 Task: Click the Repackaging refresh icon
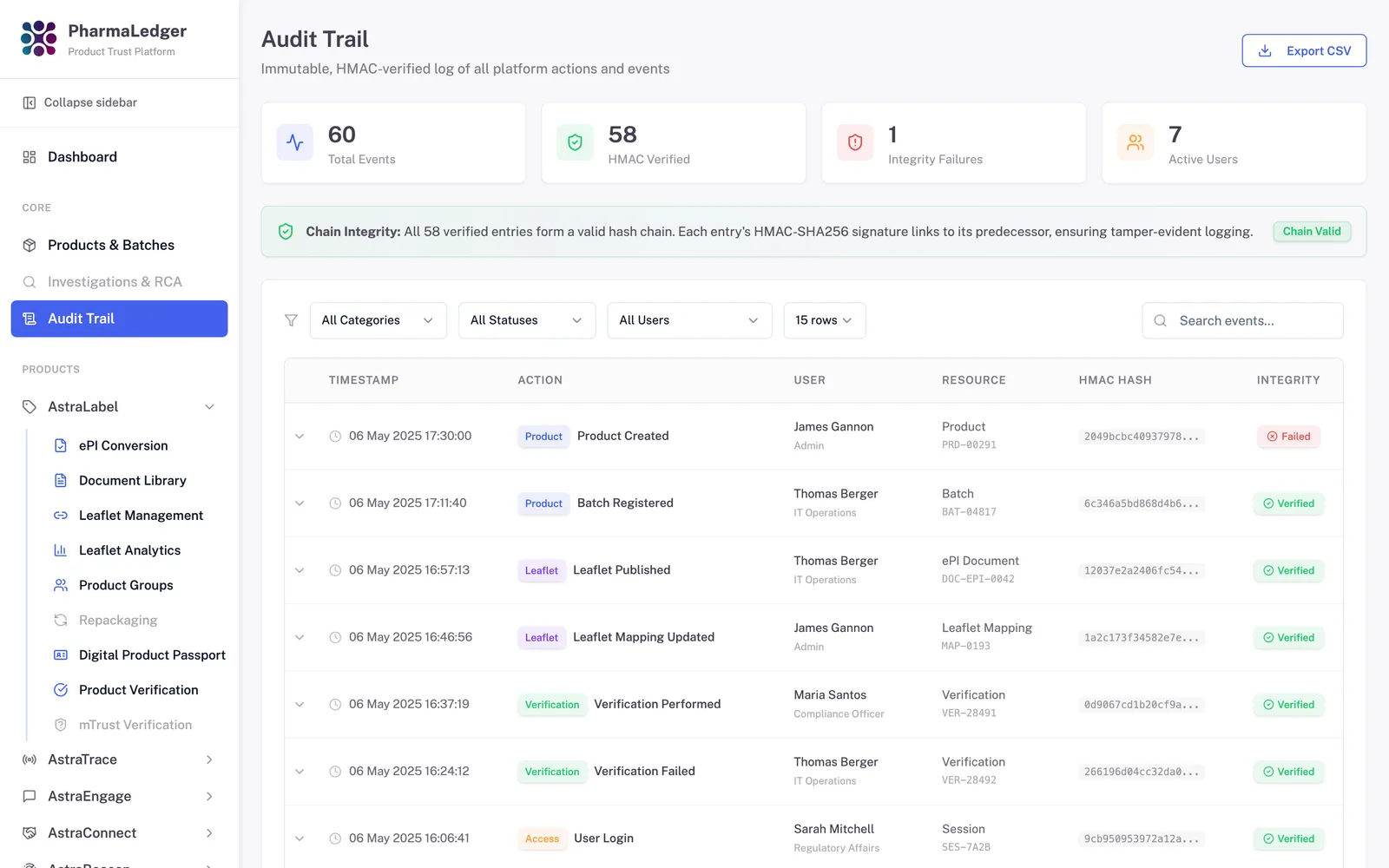click(61, 620)
